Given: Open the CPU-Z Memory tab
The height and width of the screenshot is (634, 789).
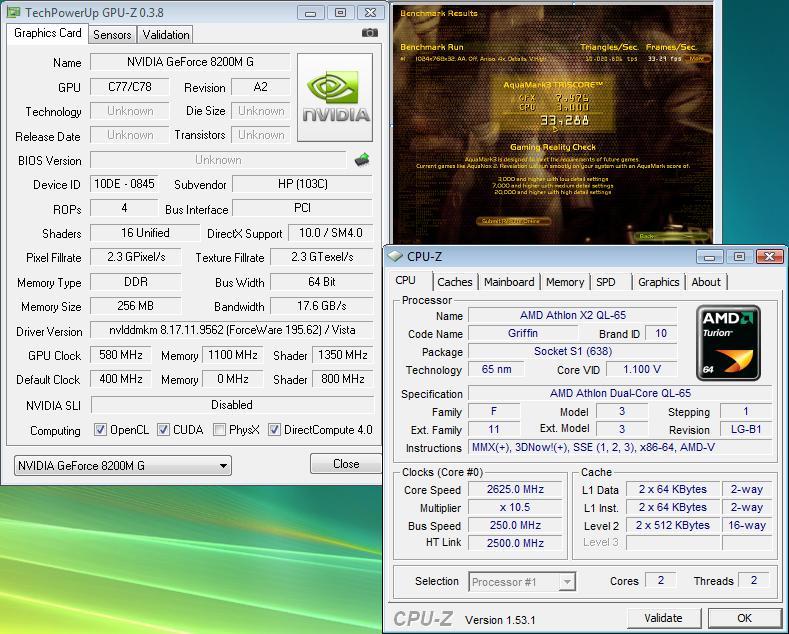Looking at the screenshot, I should tap(565, 282).
